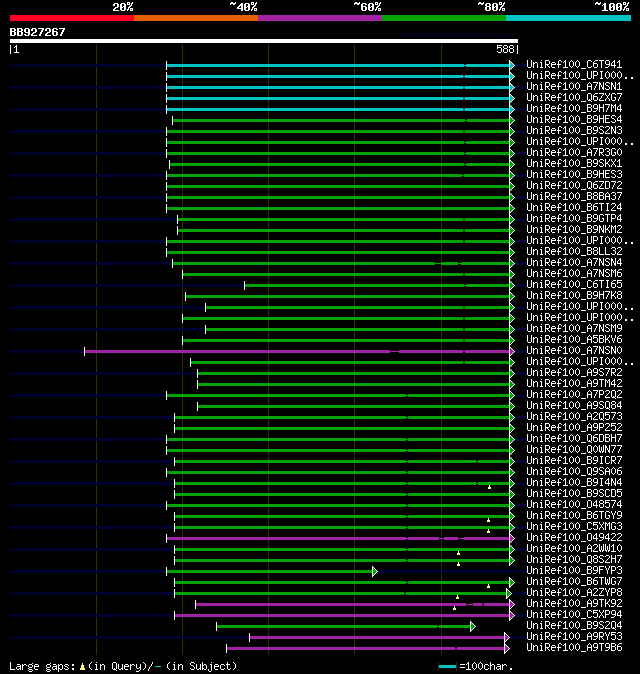
Task: Click the UniRef100_C5XMG3 hit name
Action: click(x=574, y=527)
